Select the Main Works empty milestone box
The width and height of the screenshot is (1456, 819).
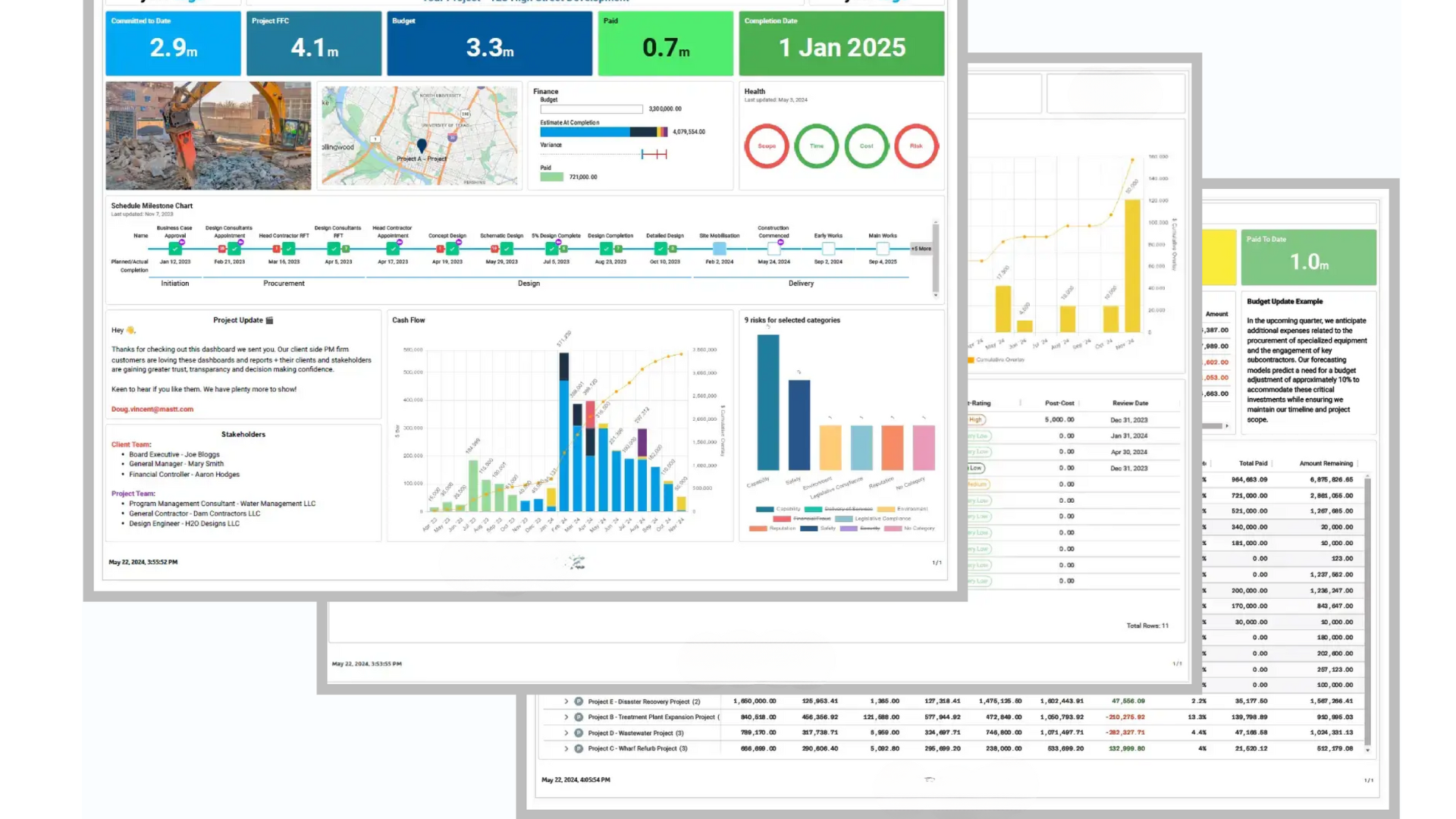[x=883, y=249]
